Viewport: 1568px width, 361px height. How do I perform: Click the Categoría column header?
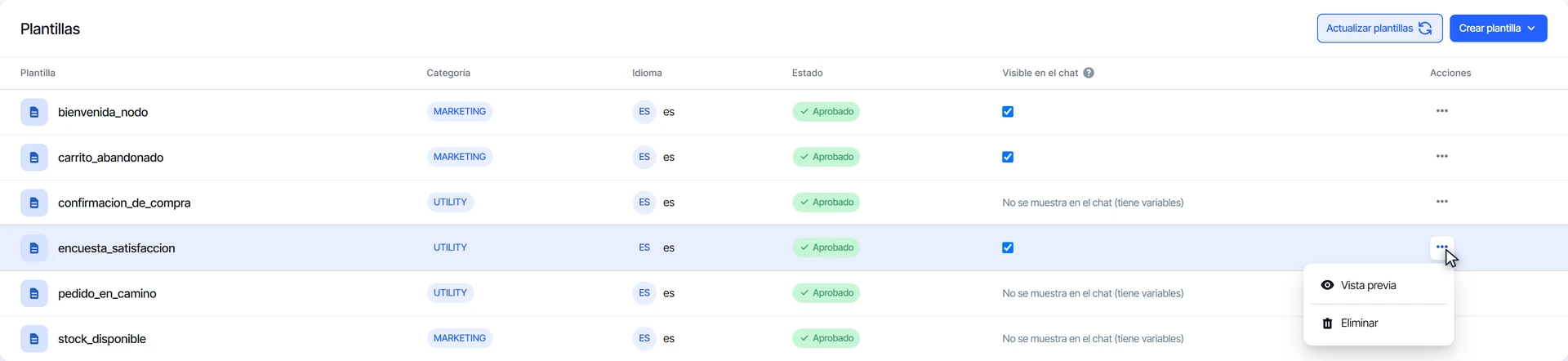(x=448, y=73)
